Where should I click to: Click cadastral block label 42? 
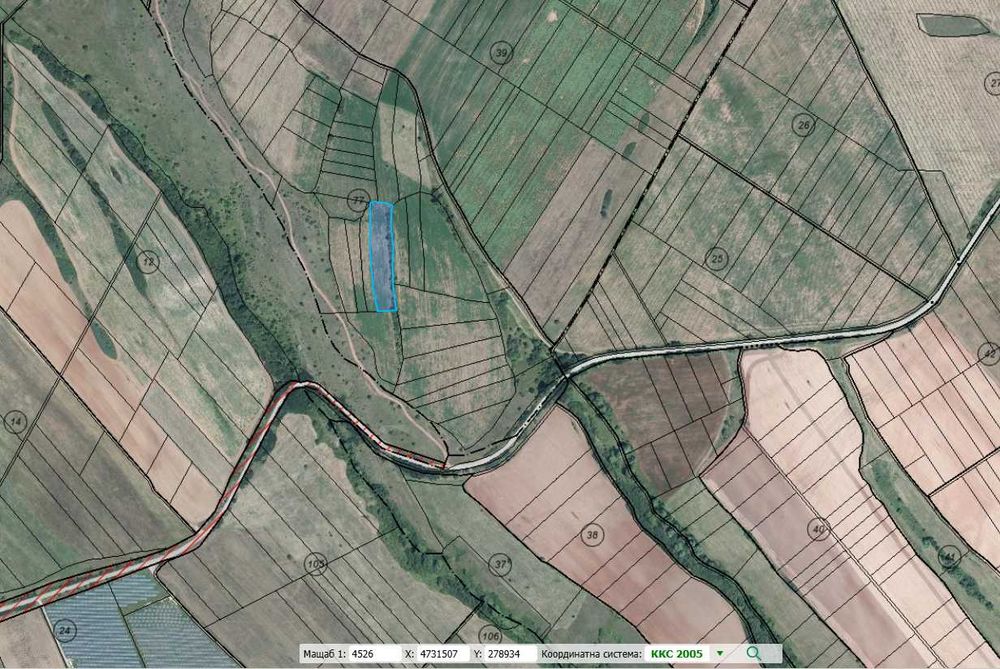pyautogui.click(x=989, y=353)
